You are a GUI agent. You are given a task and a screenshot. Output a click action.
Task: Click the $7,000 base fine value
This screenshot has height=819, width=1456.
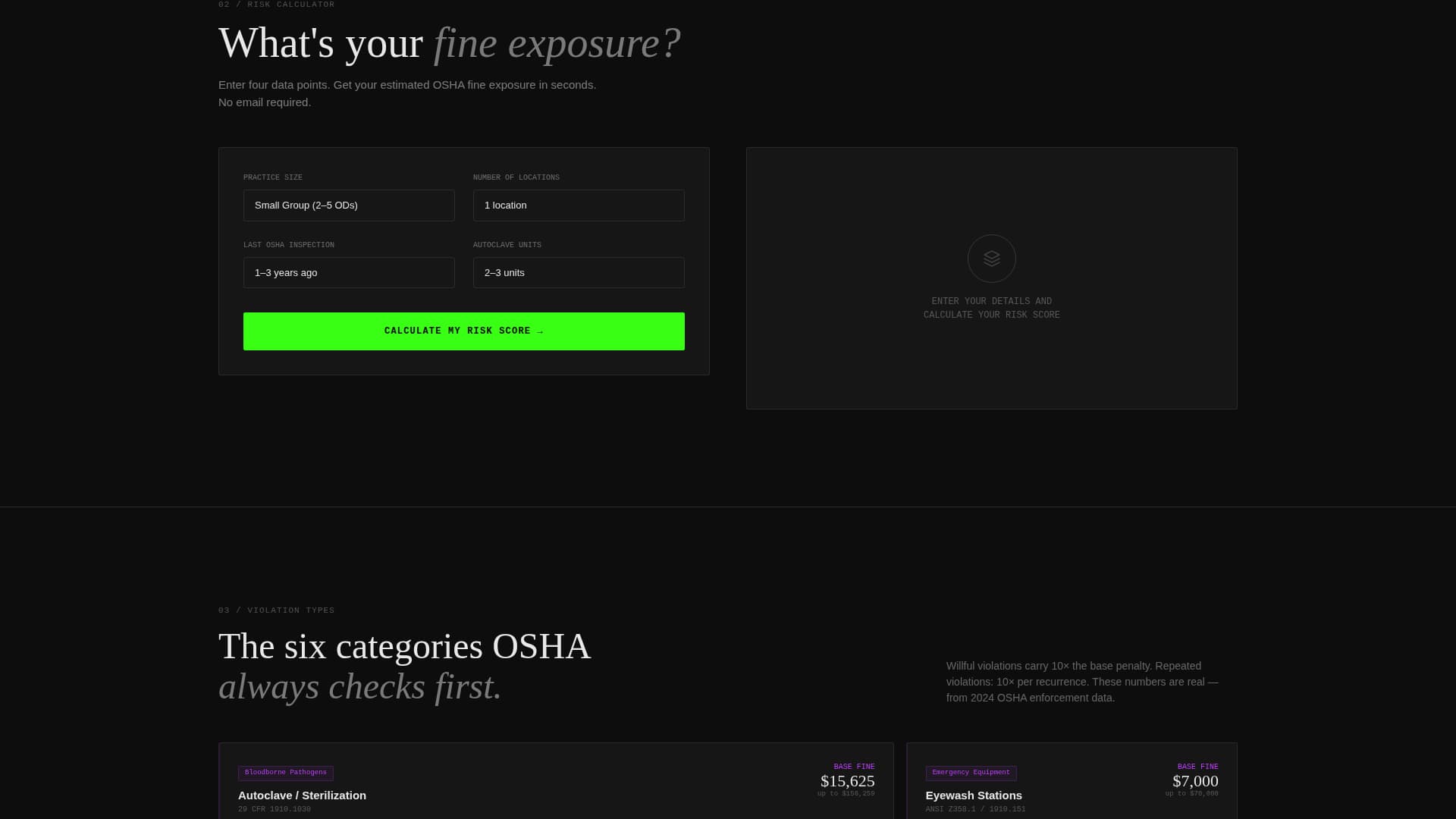click(x=1195, y=781)
